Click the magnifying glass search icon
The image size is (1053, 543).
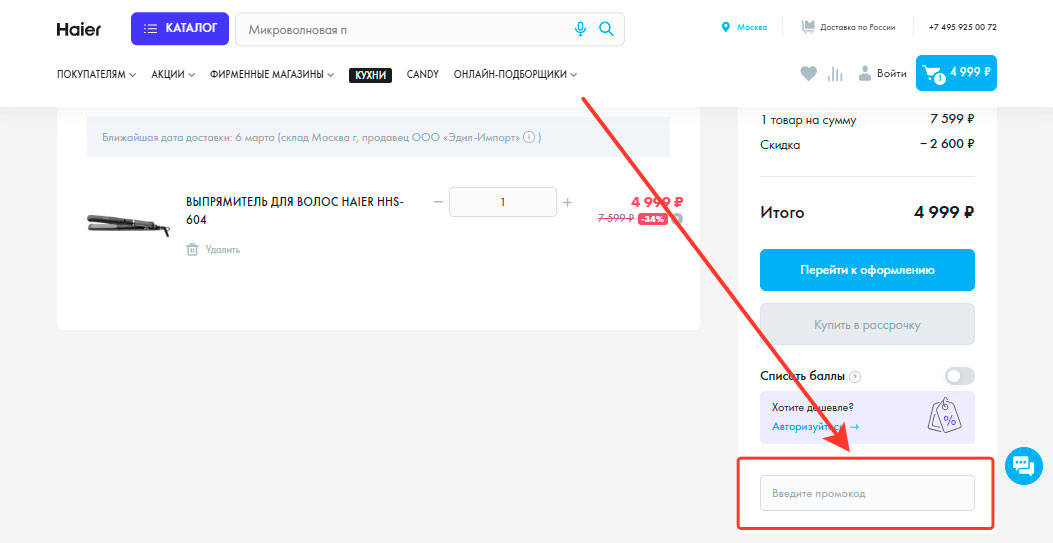[606, 29]
